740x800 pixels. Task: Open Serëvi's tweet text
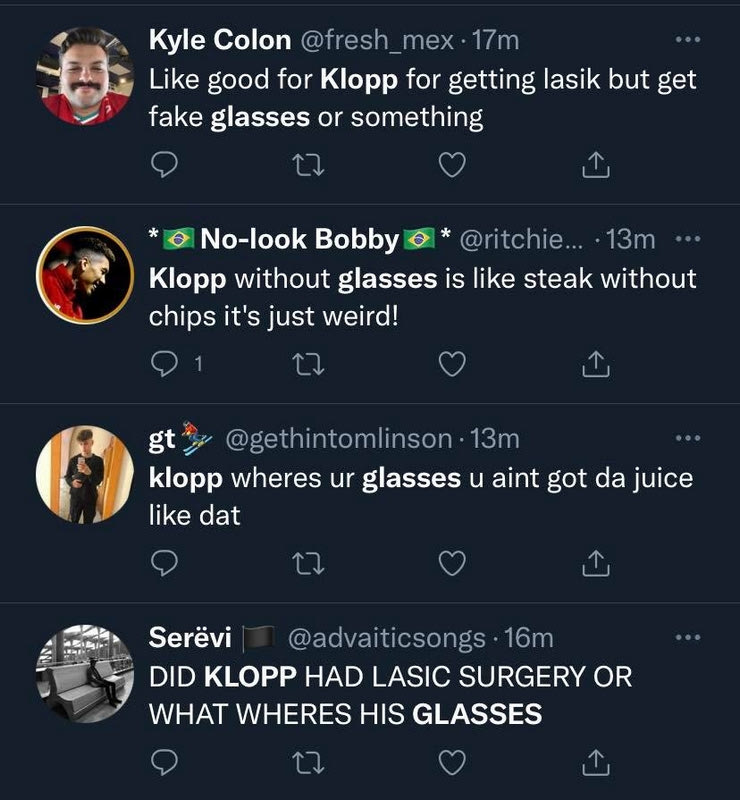(x=390, y=695)
